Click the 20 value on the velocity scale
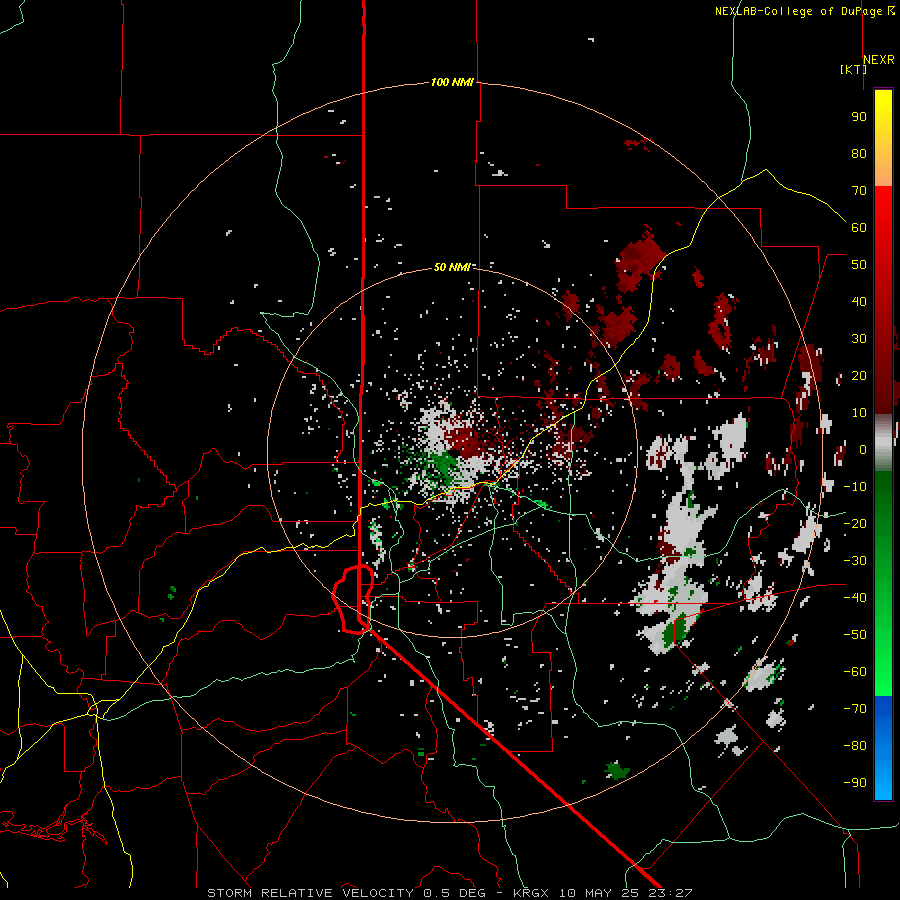Image resolution: width=900 pixels, height=900 pixels. pos(859,375)
